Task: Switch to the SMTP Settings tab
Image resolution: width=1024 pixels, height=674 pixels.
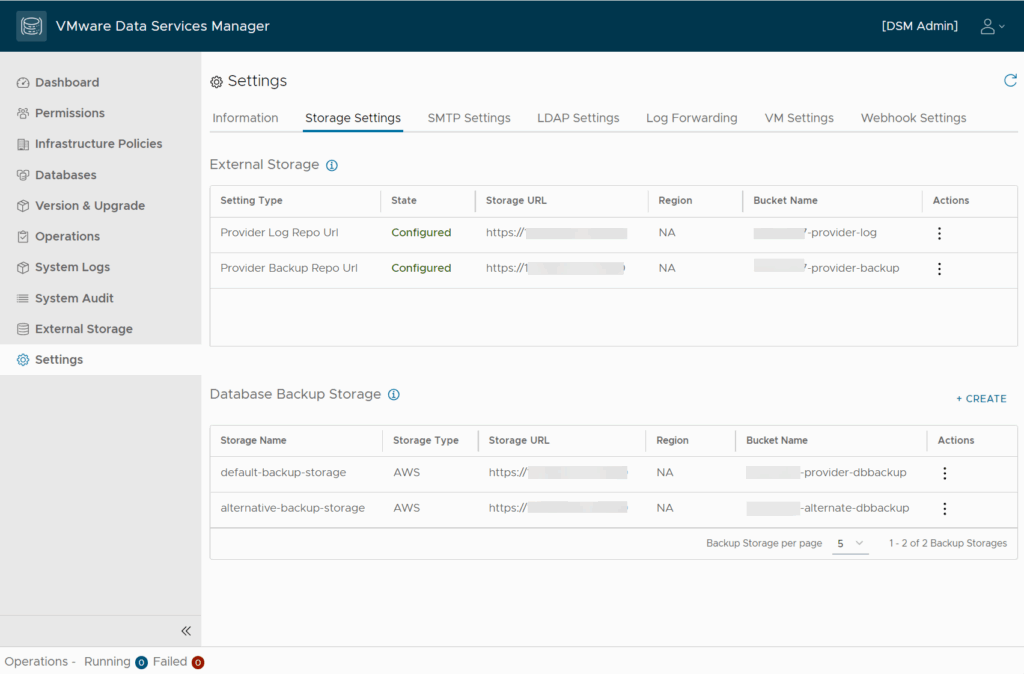Action: [469, 118]
